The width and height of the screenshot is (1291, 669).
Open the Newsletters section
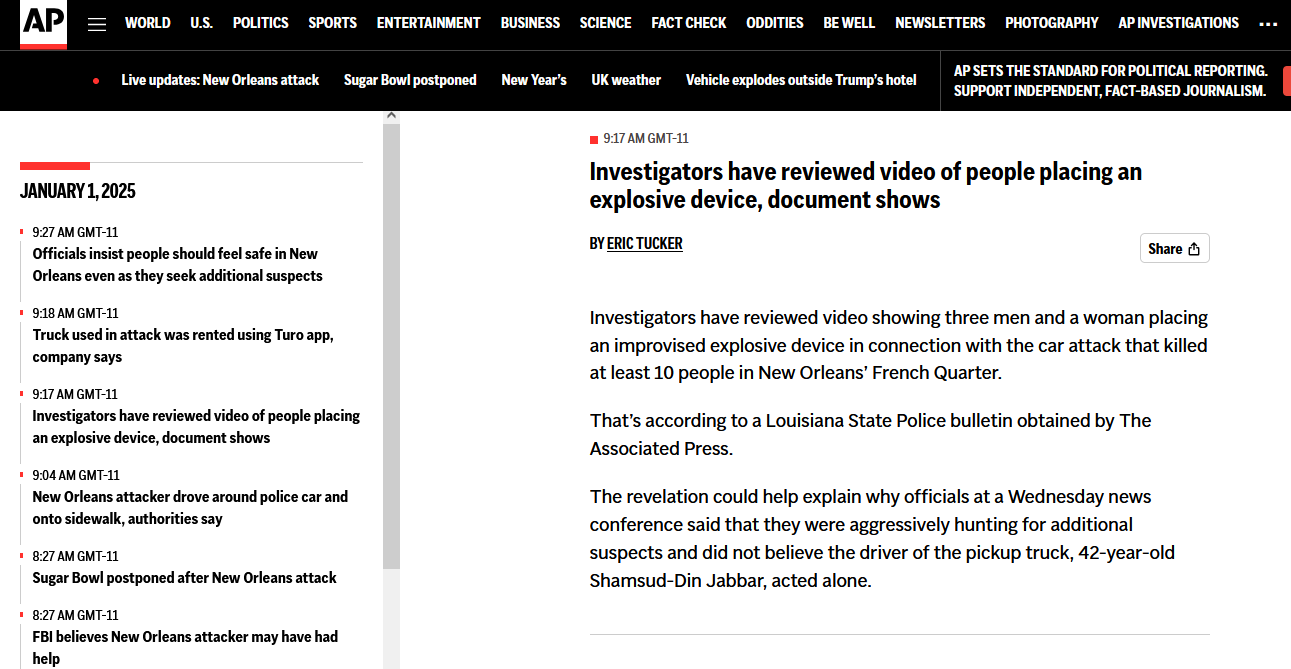[940, 23]
